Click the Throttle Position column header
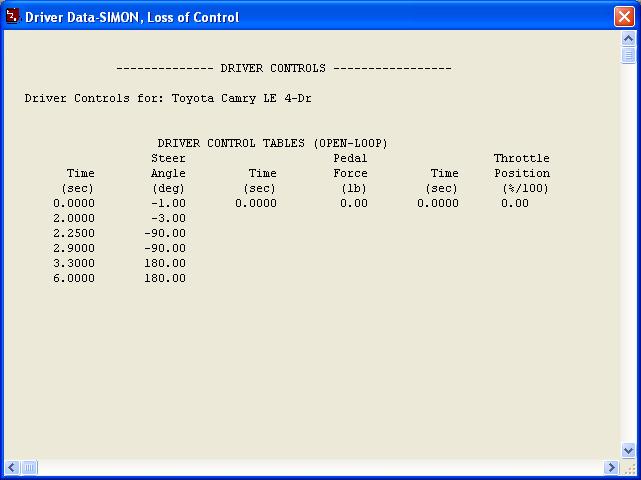The width and height of the screenshot is (641, 480). pyautogui.click(x=521, y=165)
